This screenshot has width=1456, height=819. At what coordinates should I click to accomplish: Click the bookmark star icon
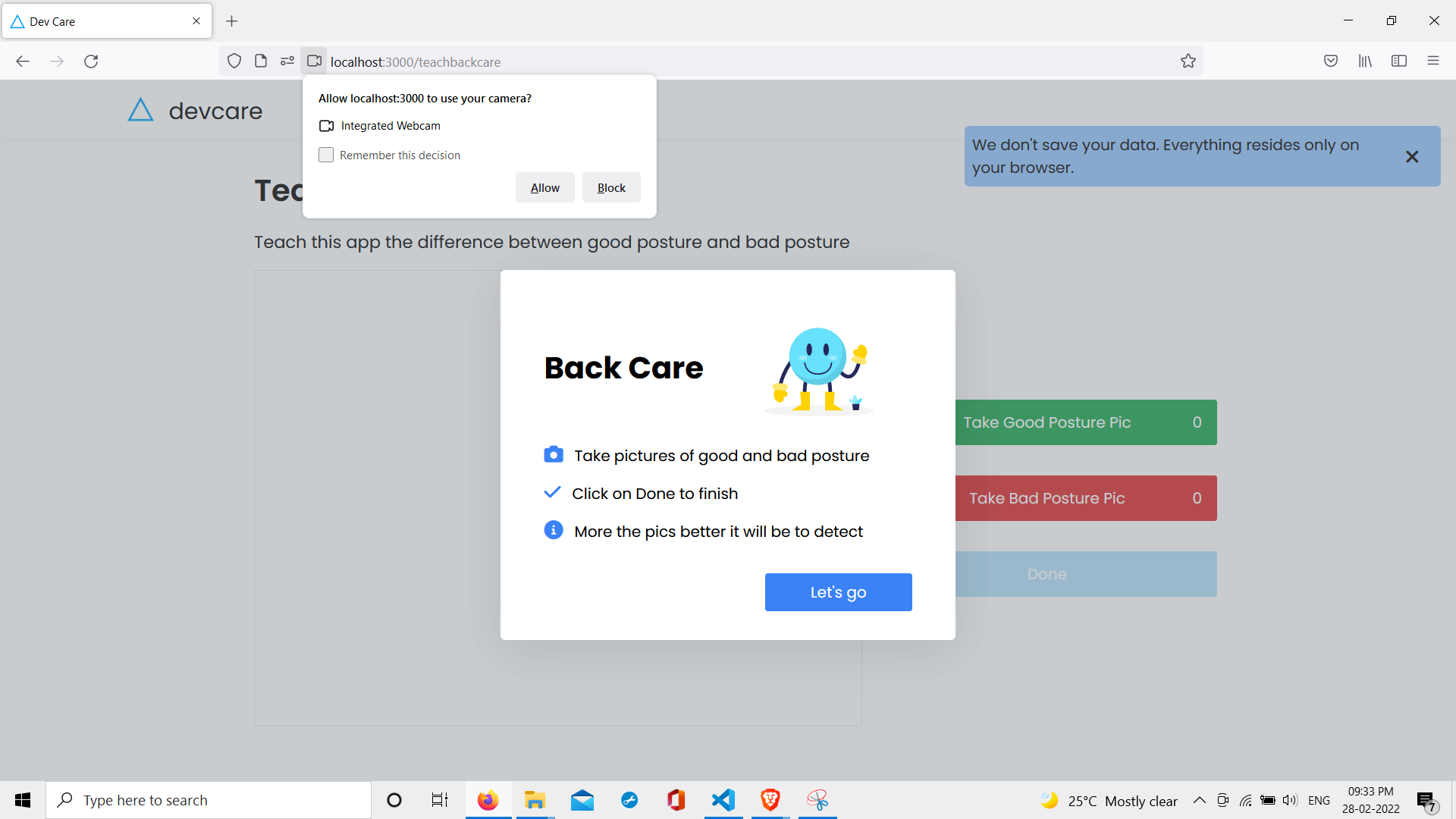[x=1188, y=61]
